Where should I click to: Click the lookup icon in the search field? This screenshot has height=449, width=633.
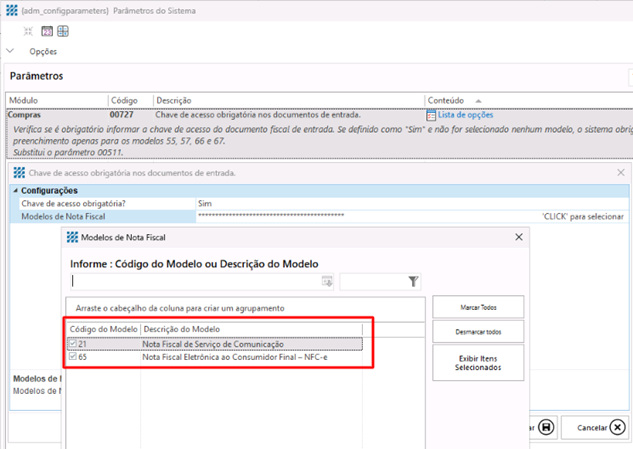click(x=326, y=282)
